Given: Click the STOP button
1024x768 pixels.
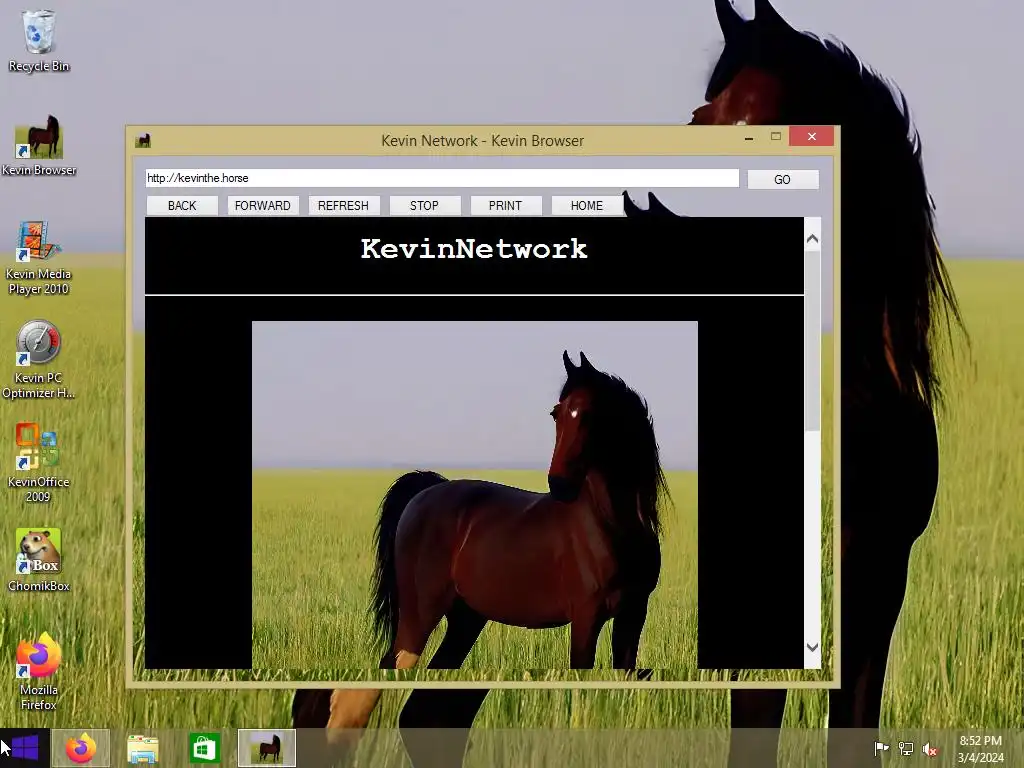Looking at the screenshot, I should [x=424, y=206].
